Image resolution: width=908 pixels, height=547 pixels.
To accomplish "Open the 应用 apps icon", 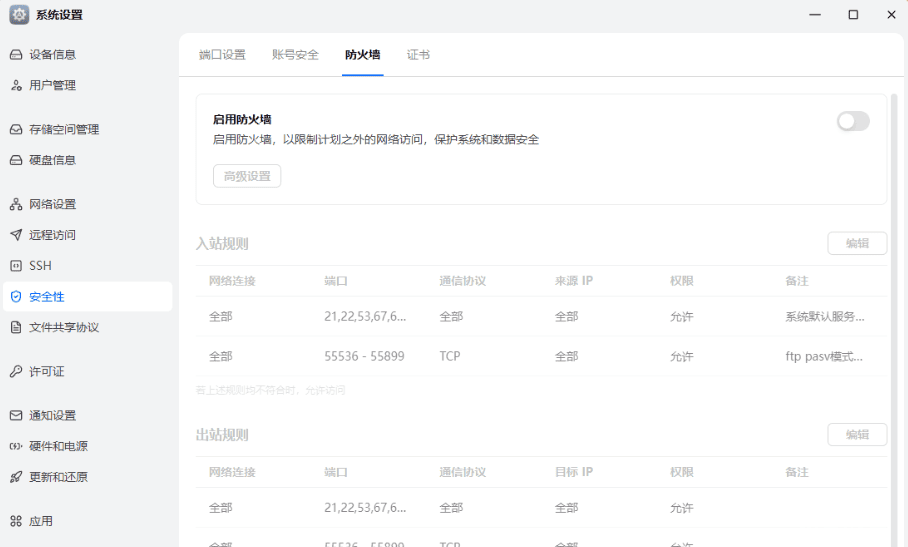I will click(x=16, y=521).
